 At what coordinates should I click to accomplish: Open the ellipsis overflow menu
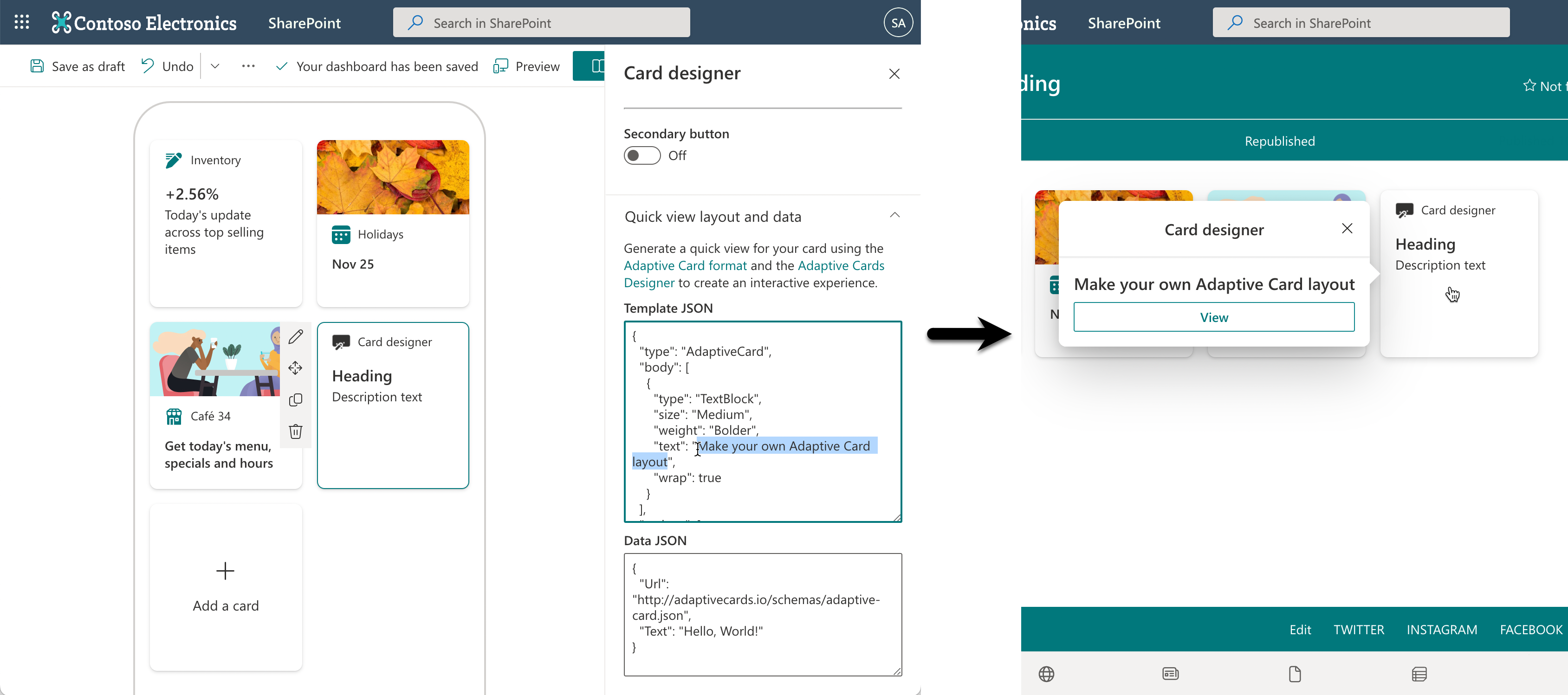pos(248,66)
